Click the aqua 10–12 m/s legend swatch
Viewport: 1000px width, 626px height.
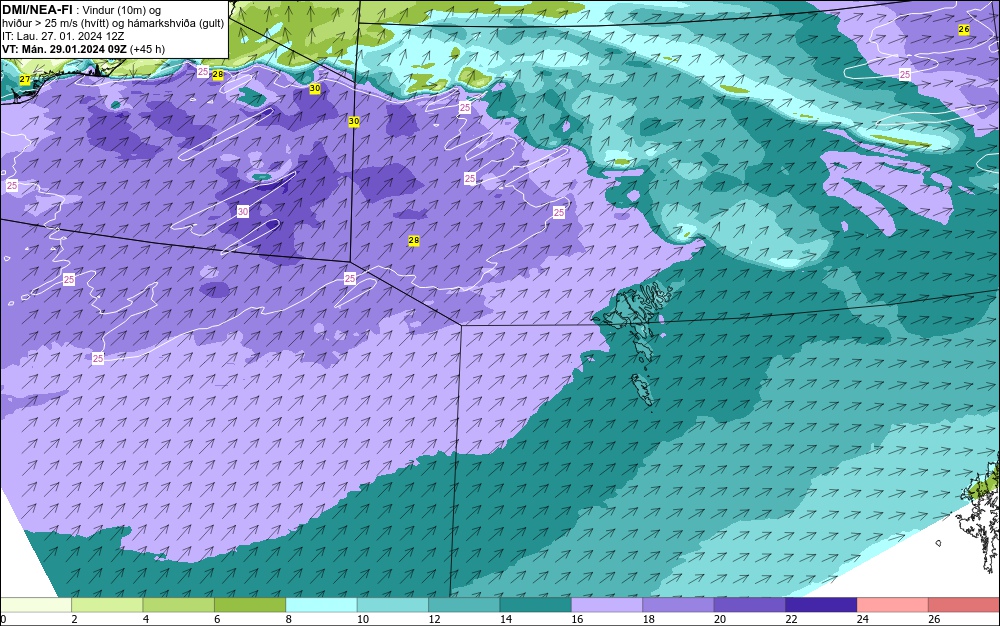pyautogui.click(x=393, y=605)
